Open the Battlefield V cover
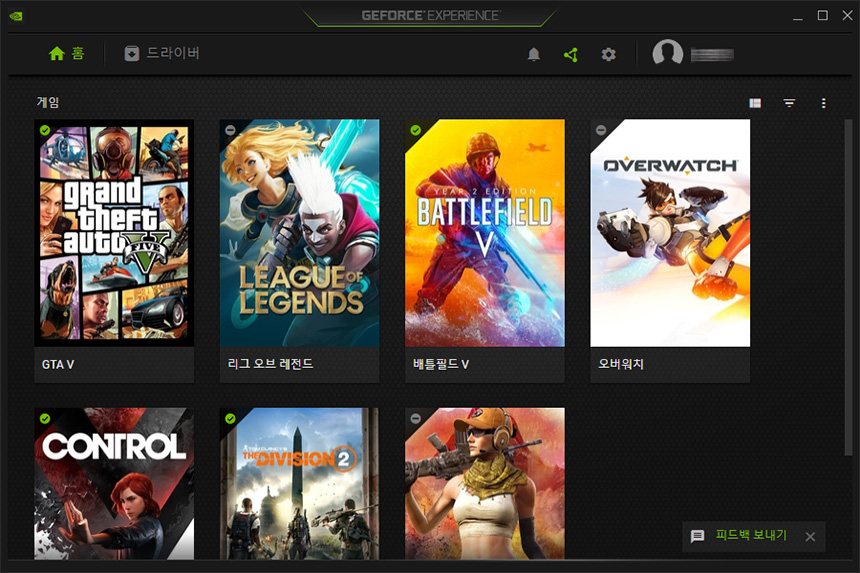Screen dimensions: 860x573 point(485,232)
